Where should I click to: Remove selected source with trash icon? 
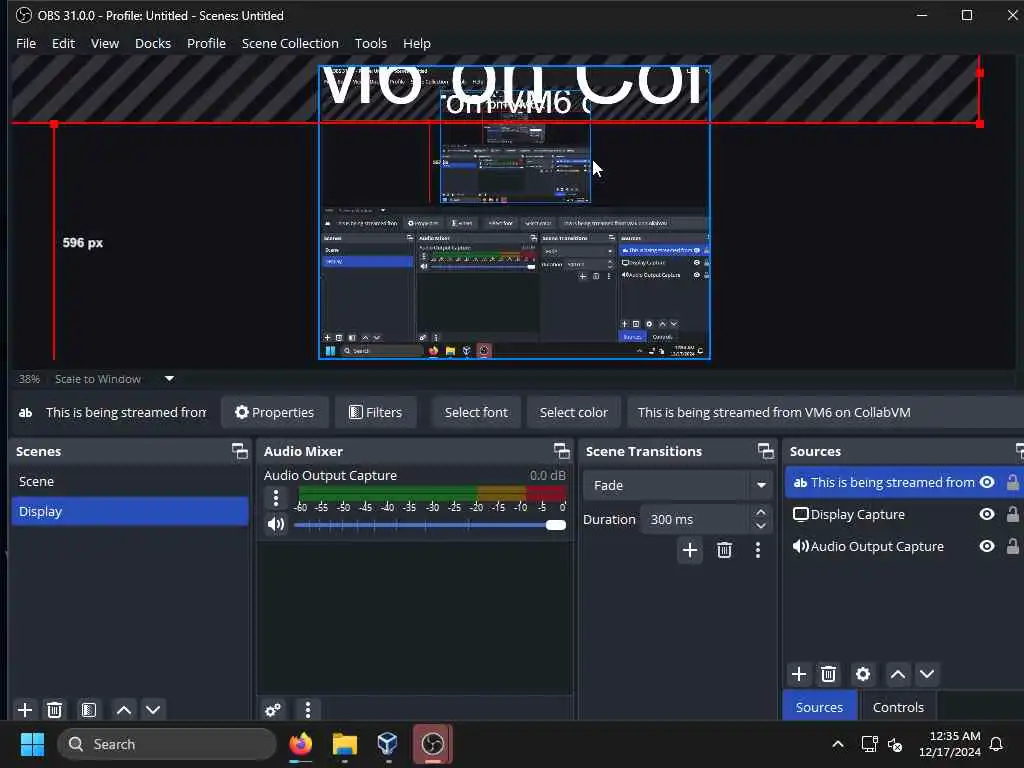[x=828, y=674]
